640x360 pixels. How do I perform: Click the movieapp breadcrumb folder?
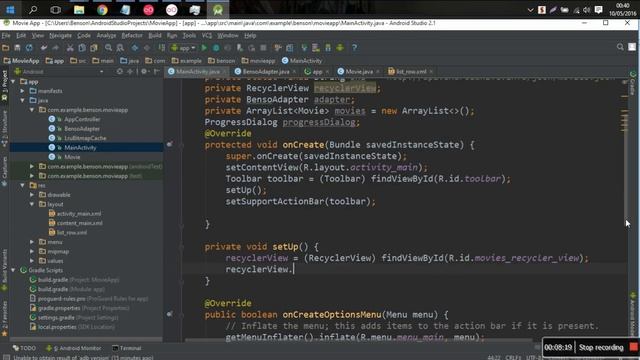[258, 61]
